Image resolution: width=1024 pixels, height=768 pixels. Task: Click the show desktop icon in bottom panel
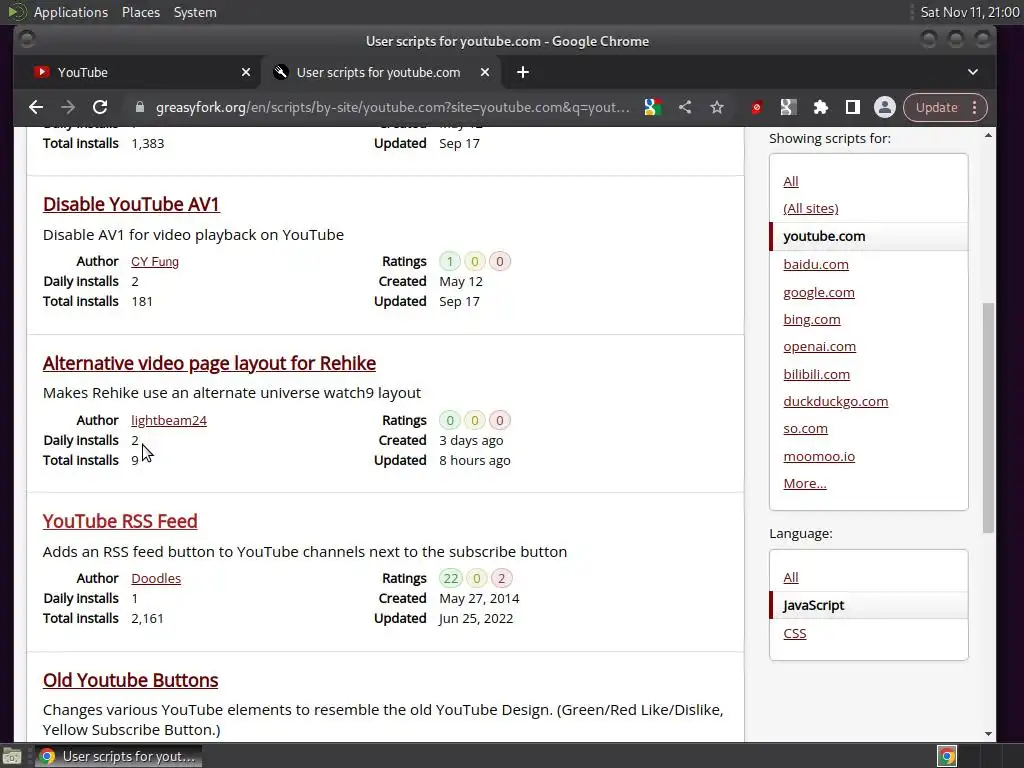pos(12,756)
